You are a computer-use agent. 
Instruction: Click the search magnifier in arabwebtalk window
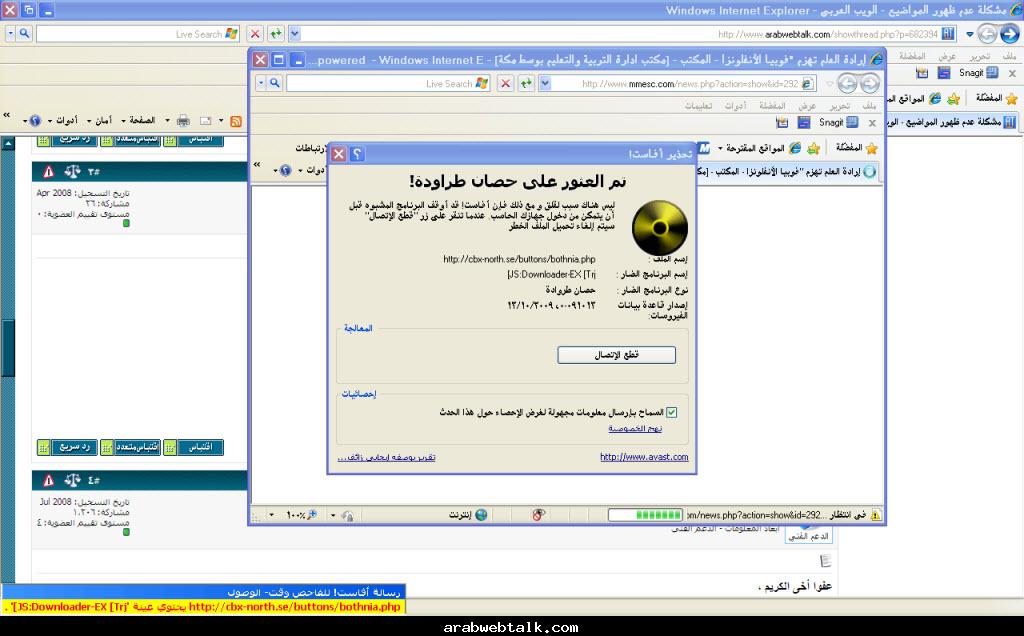click(x=24, y=33)
